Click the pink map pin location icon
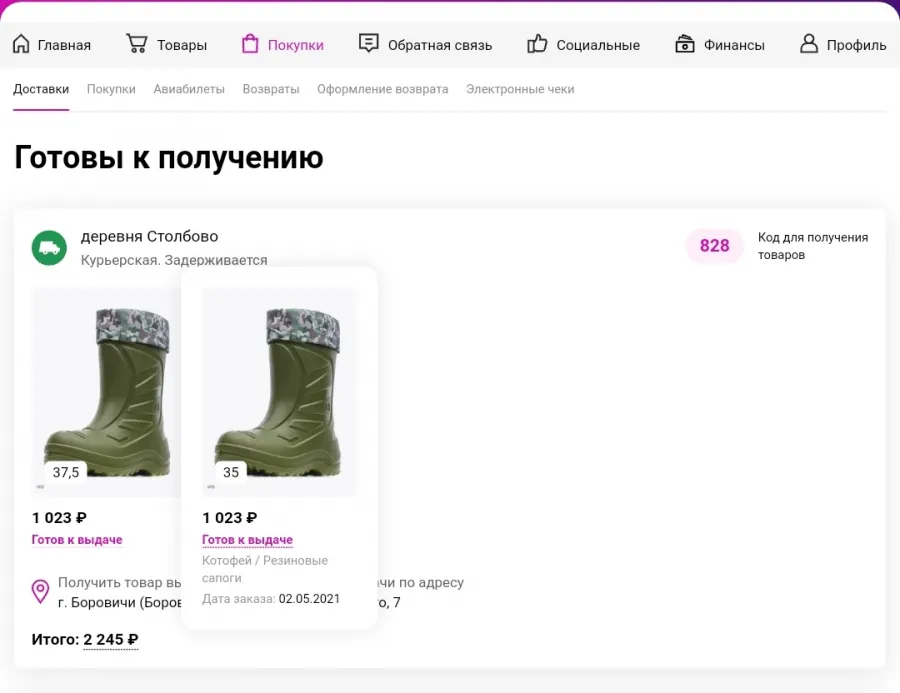The width and height of the screenshot is (900, 693). point(40,591)
